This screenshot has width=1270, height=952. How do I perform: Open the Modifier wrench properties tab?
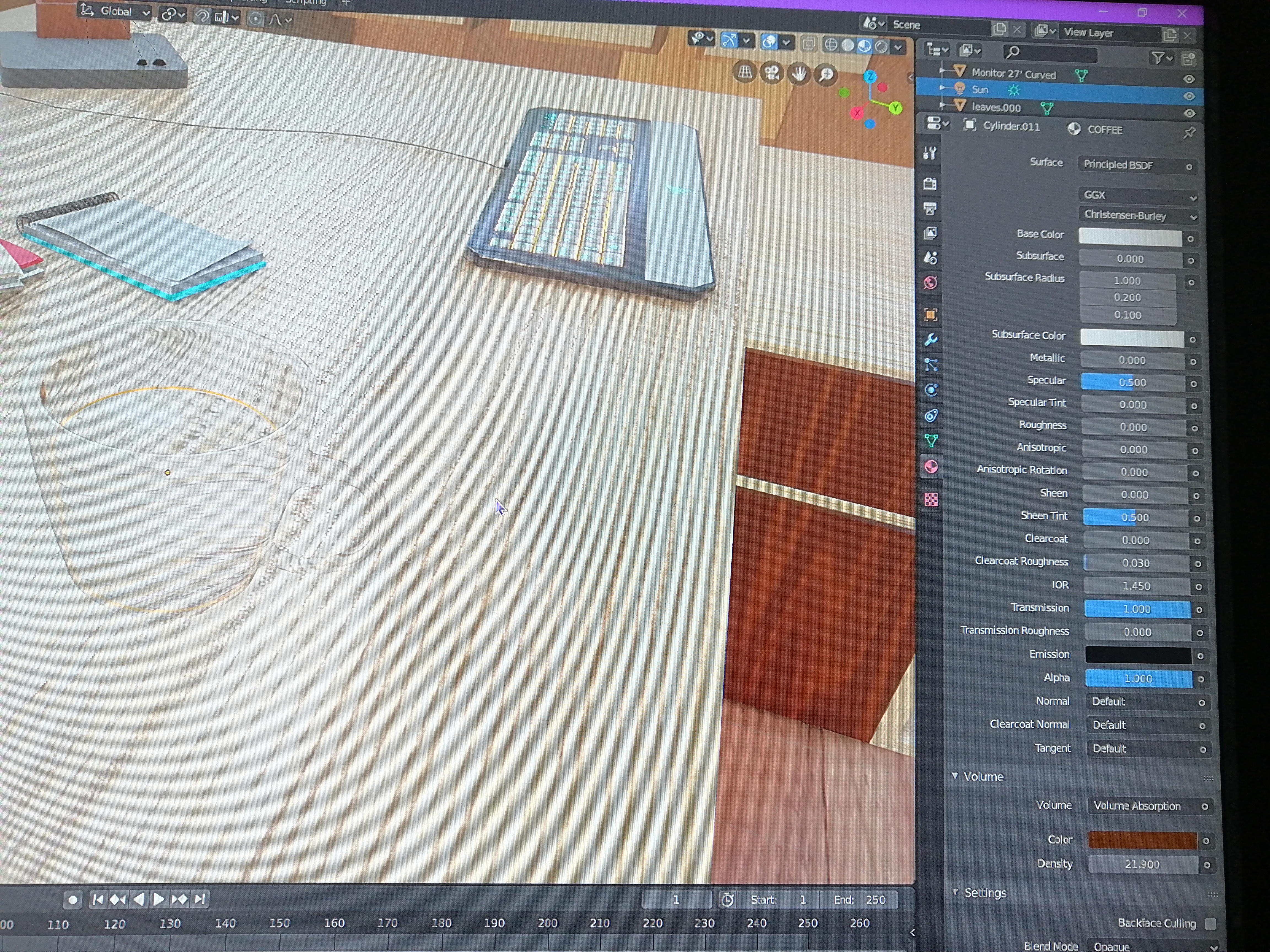click(x=931, y=339)
